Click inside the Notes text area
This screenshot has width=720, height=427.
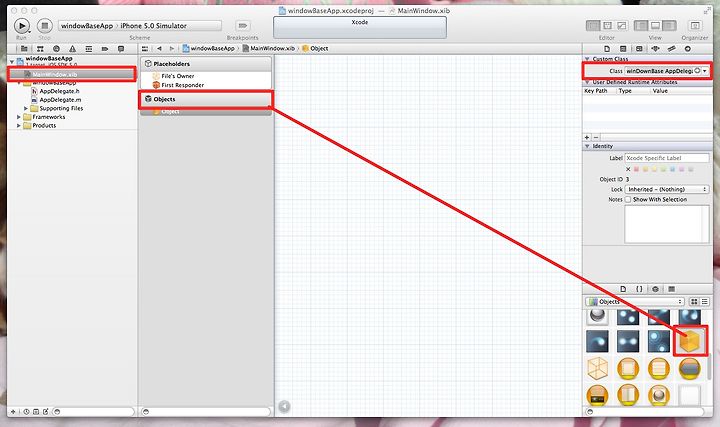tap(667, 224)
